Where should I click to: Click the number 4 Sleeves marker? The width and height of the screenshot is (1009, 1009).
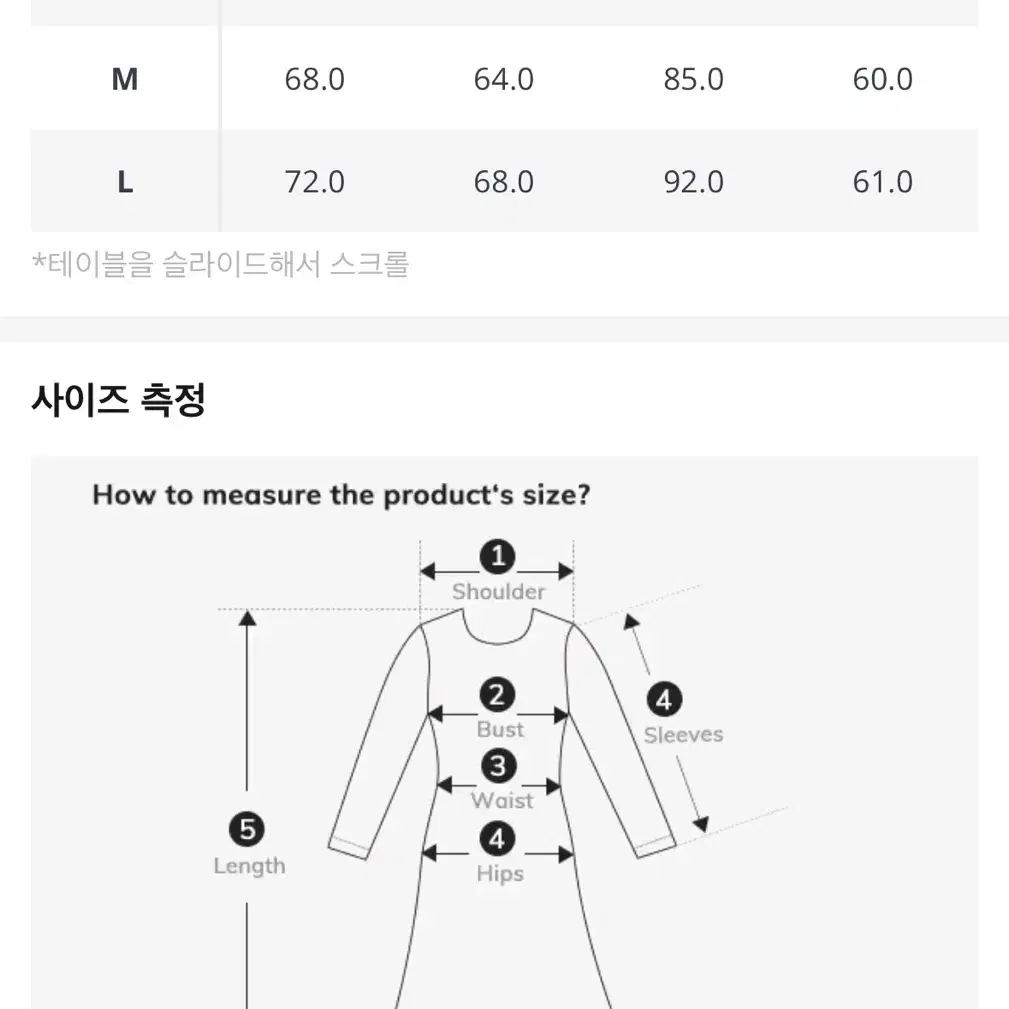pyautogui.click(x=664, y=699)
